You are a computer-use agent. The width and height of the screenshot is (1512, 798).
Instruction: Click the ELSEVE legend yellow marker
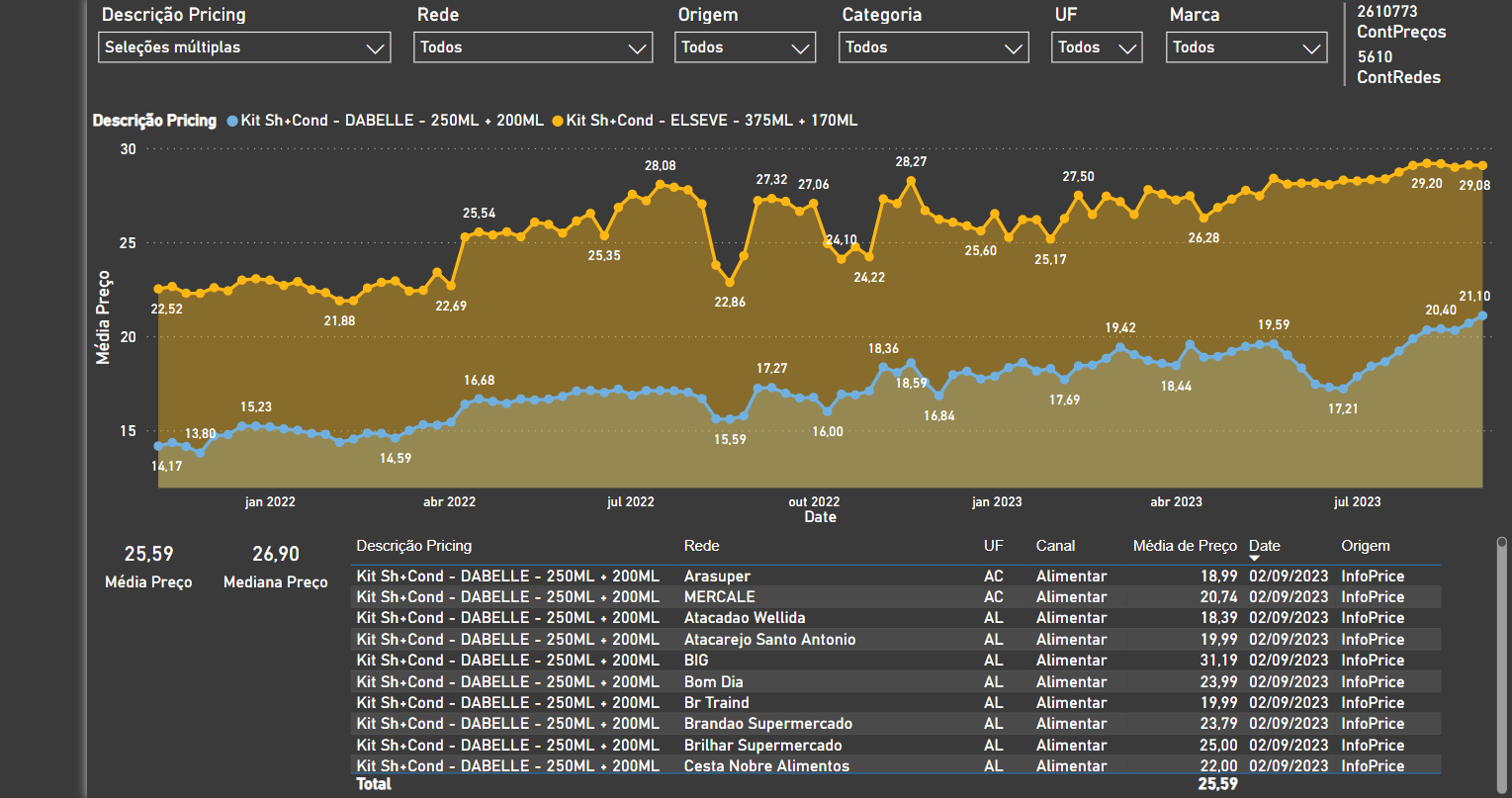558,121
